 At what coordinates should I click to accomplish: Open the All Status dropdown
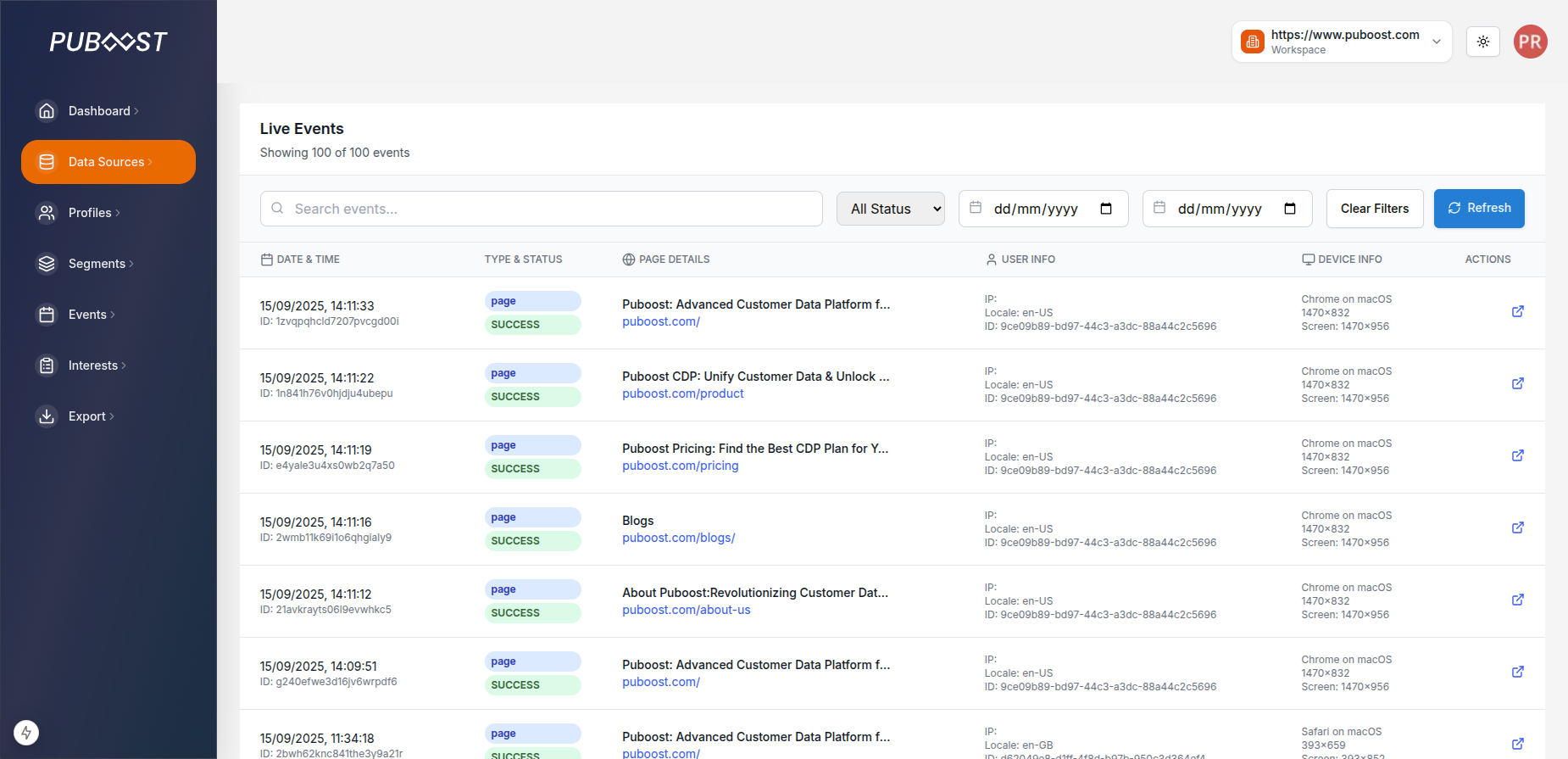(x=891, y=209)
